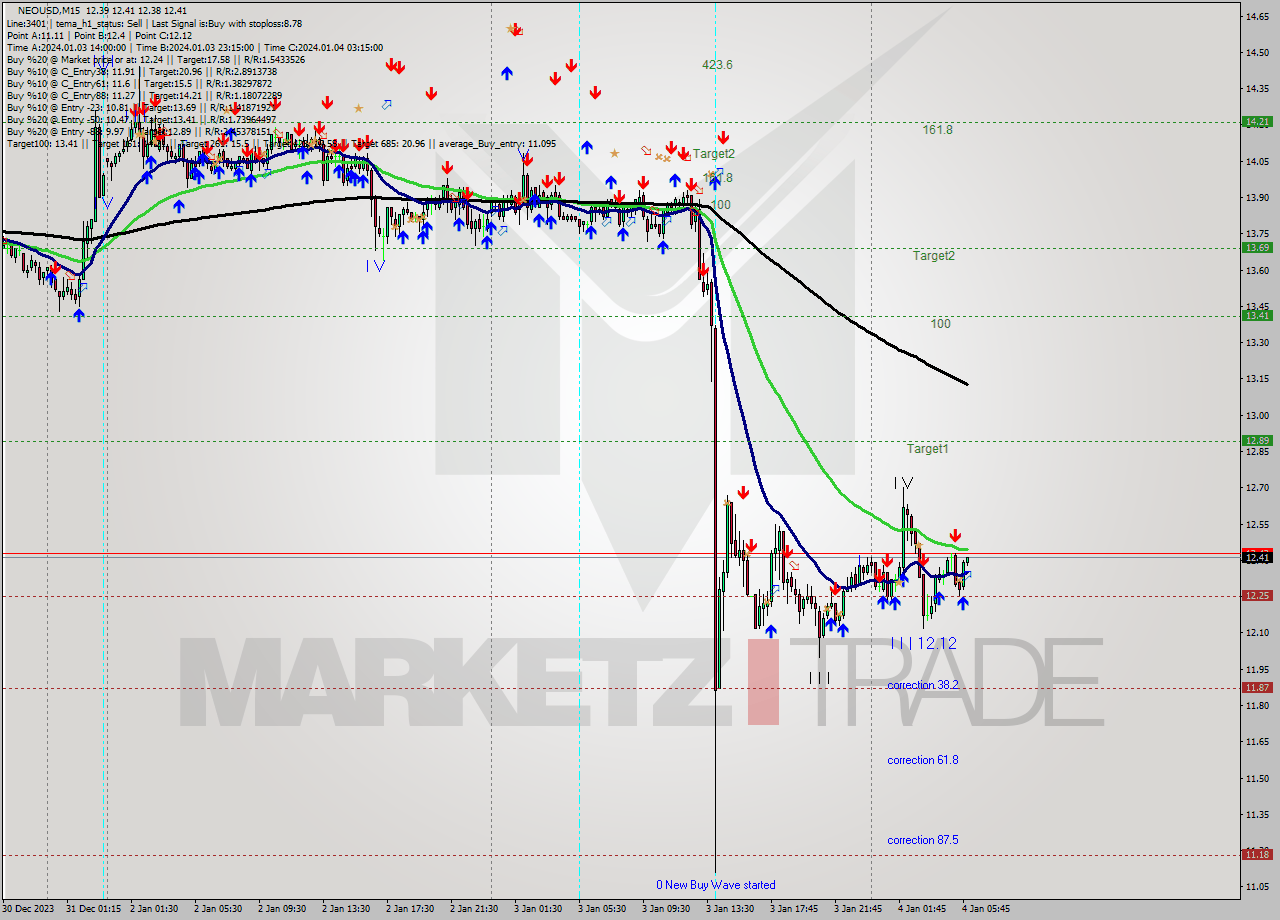Click the 'I V' wave label above Target1 area
The image size is (1280, 920).
click(903, 483)
